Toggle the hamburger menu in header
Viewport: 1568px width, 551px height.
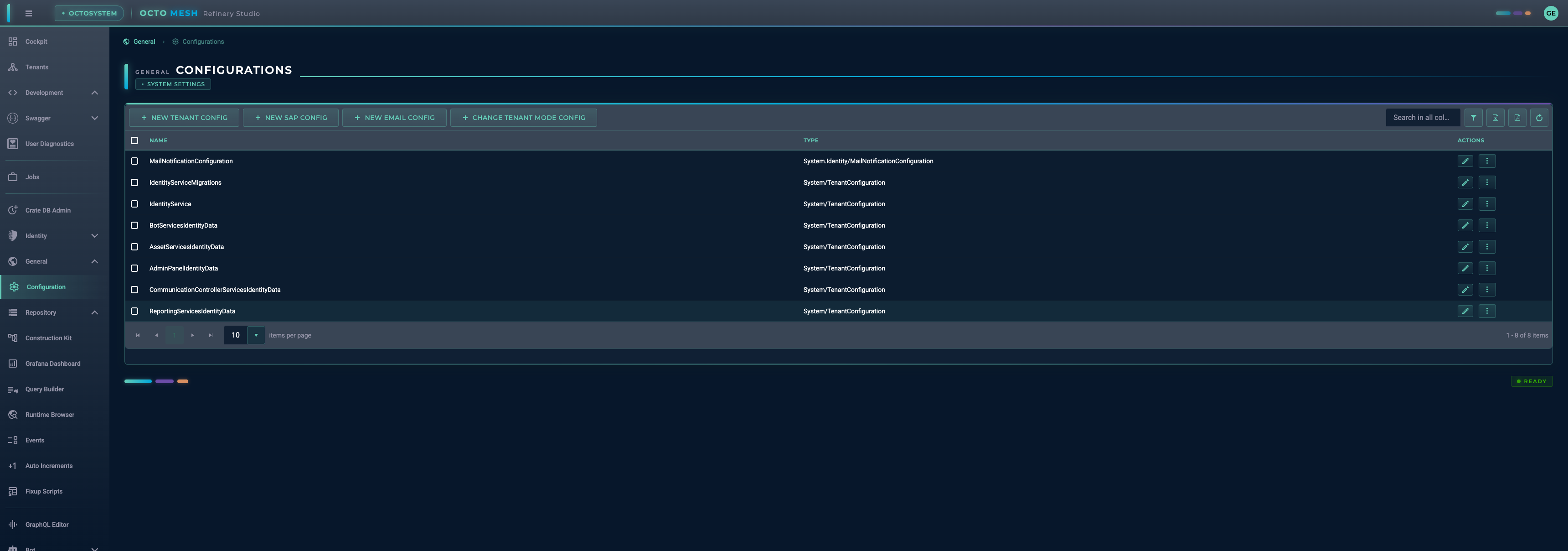tap(29, 13)
